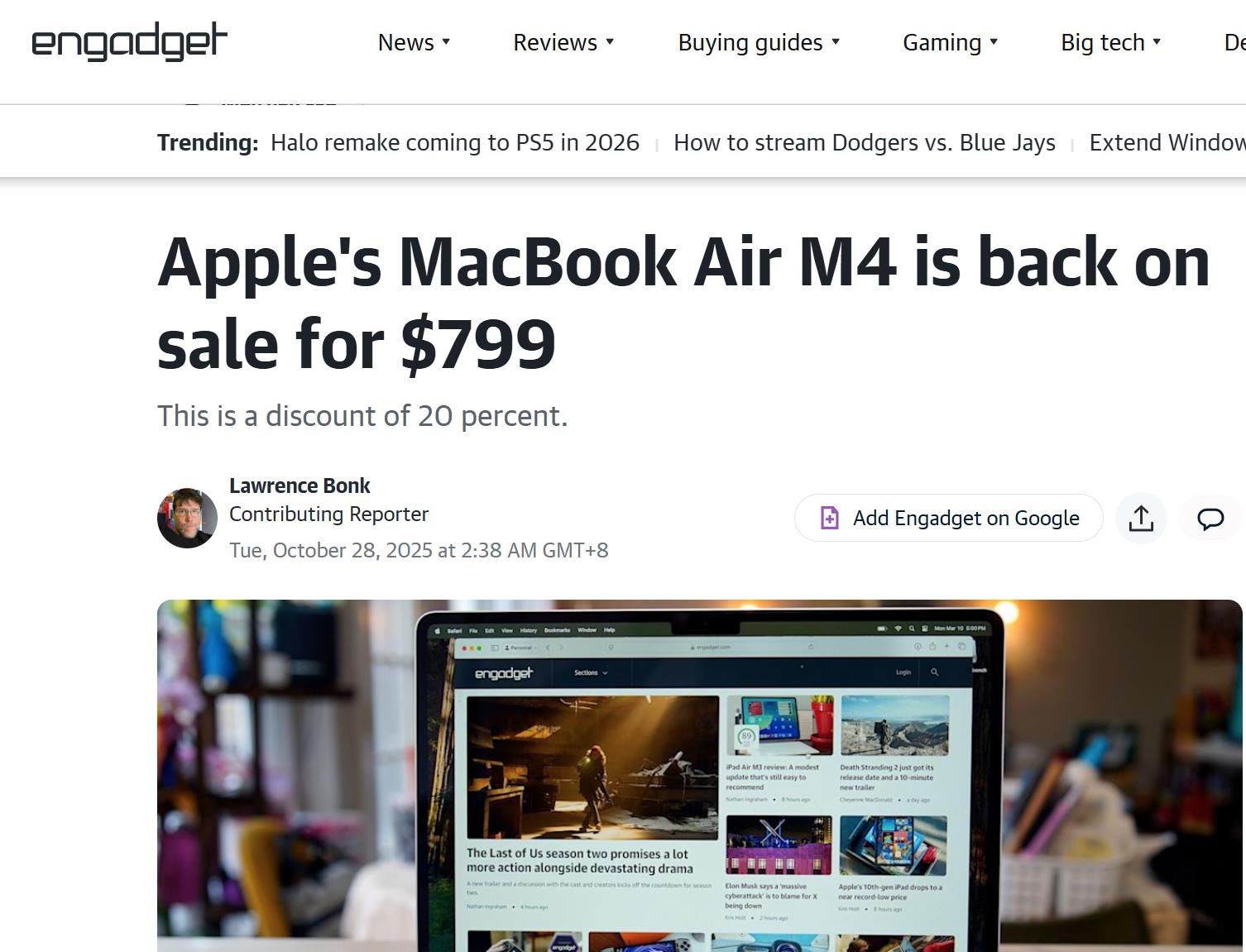The height and width of the screenshot is (952, 1246).
Task: Open Halo remake coming to PS5 link
Action: [455, 142]
